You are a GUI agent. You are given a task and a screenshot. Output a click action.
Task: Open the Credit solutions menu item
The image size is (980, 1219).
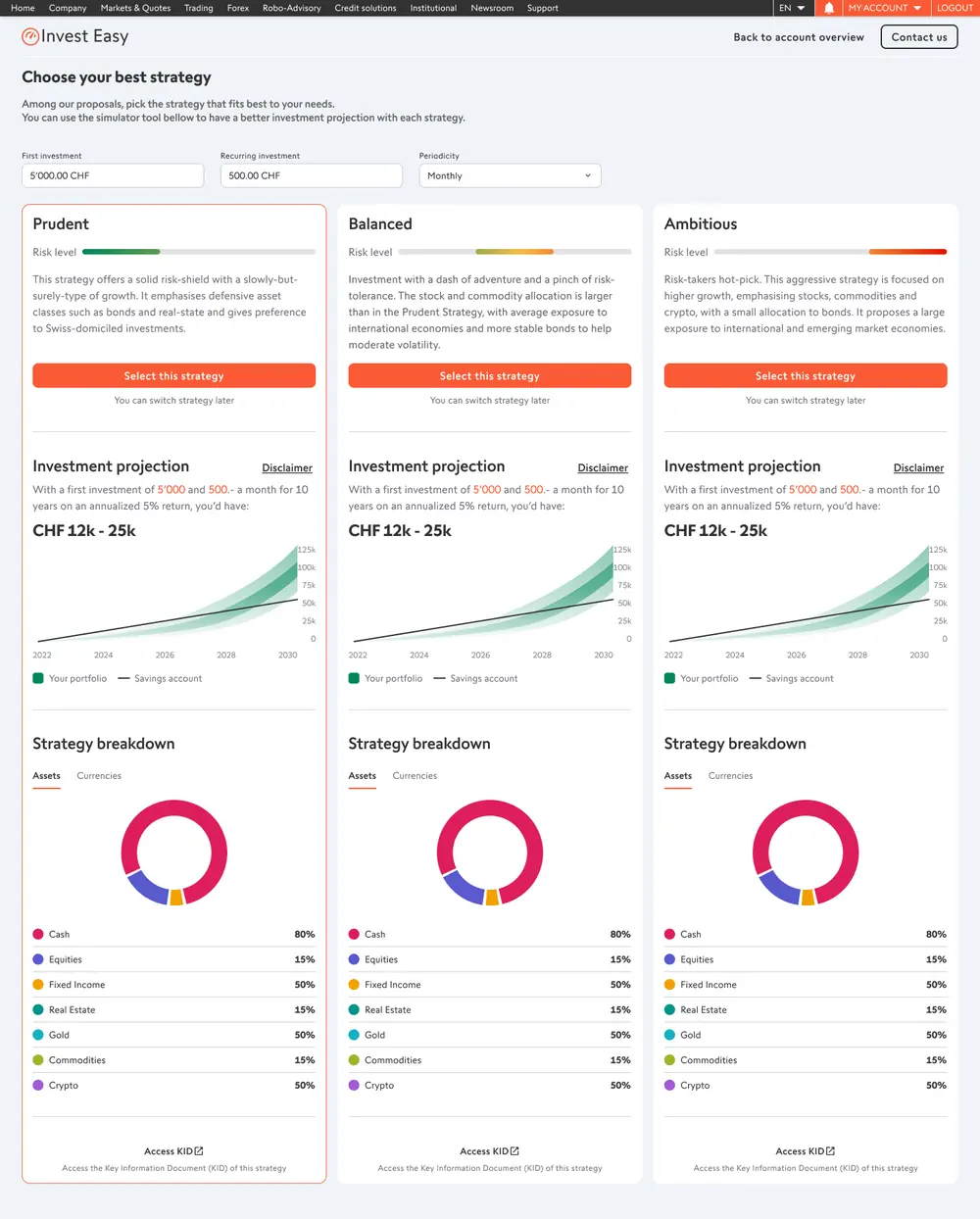[x=366, y=8]
